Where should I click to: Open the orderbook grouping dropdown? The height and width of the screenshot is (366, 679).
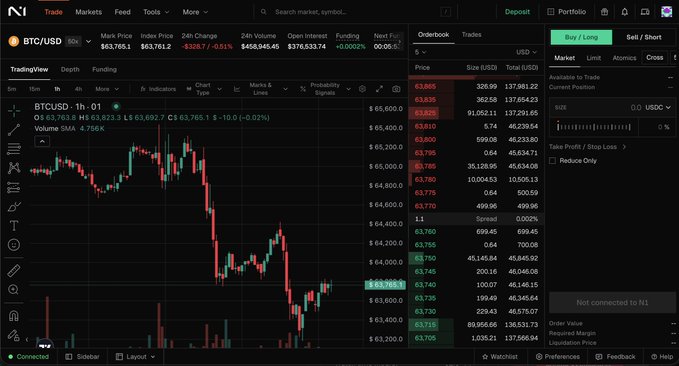[420, 52]
